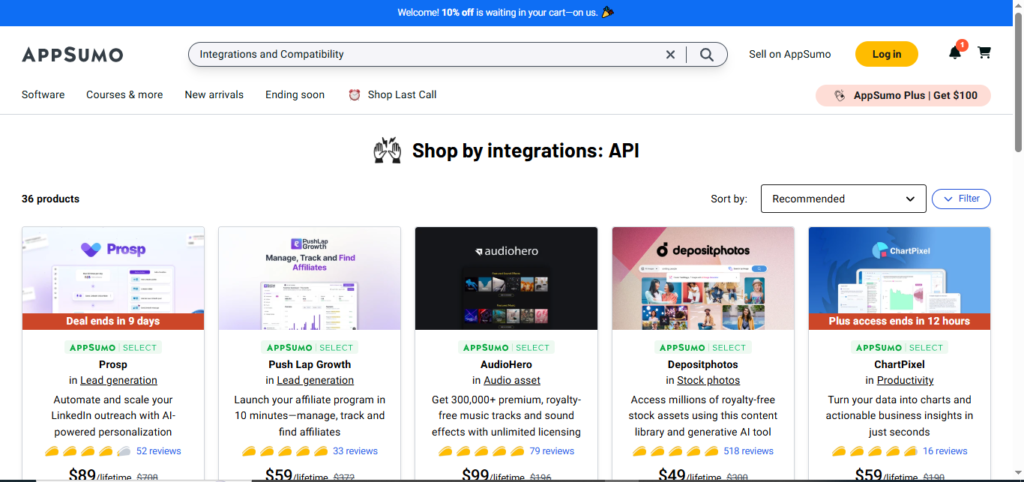
Task: View ChartPixel's 16 reviews
Action: 945,451
